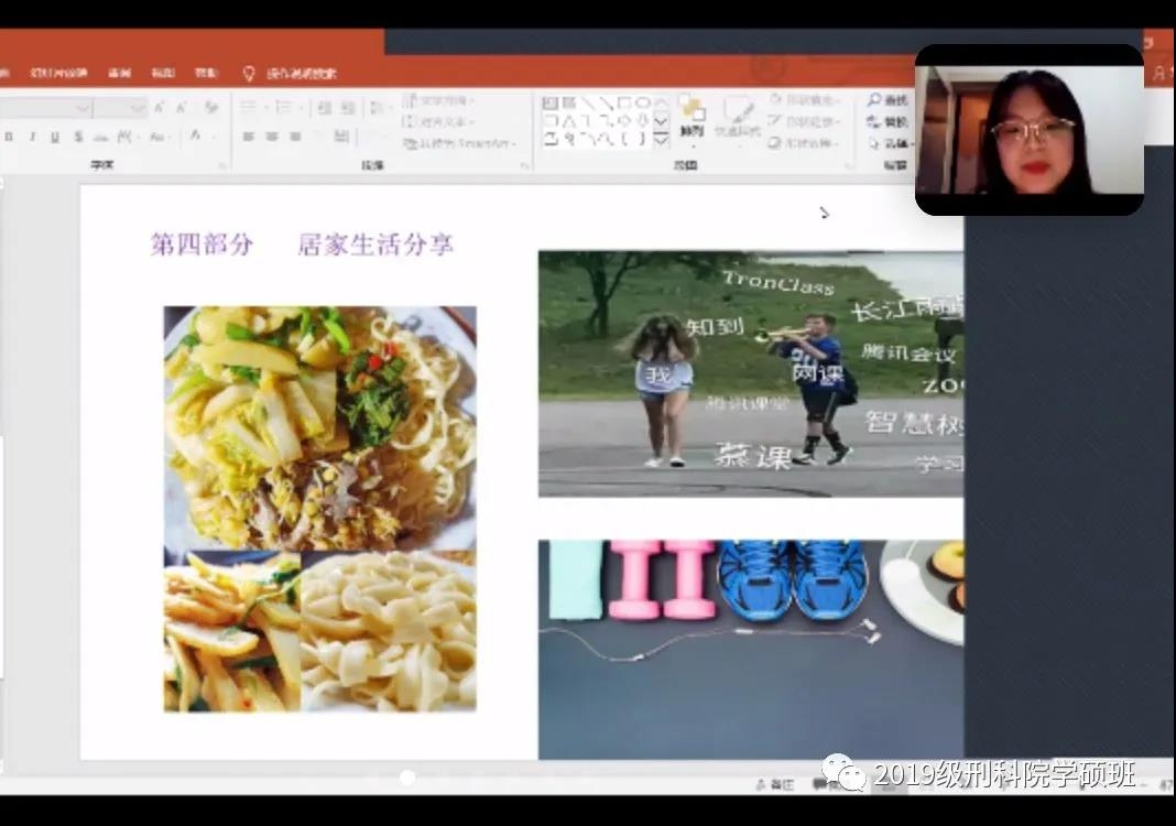This screenshot has height=826, width=1176.
Task: Click the Find (查找) magnifier button
Action: point(887,101)
